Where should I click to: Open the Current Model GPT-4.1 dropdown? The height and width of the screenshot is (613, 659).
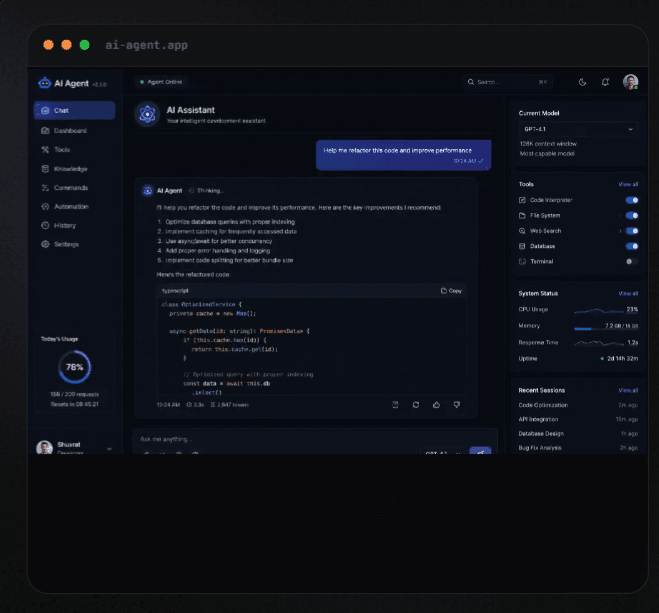coord(578,129)
